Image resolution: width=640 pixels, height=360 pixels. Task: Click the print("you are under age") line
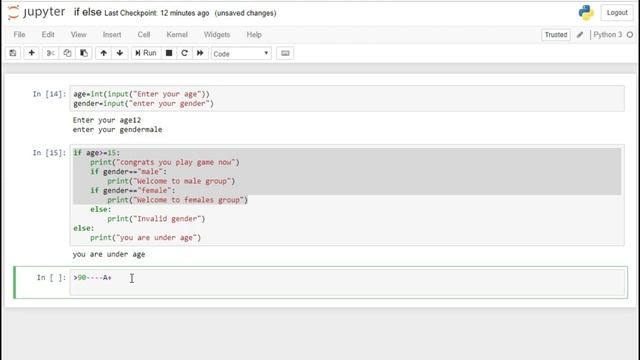[x=146, y=238]
